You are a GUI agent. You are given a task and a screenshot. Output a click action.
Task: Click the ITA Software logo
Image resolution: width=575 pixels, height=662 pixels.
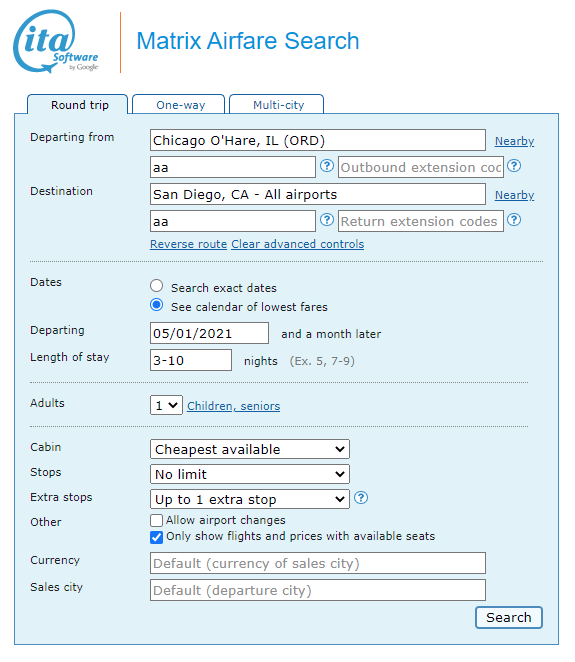coord(55,41)
